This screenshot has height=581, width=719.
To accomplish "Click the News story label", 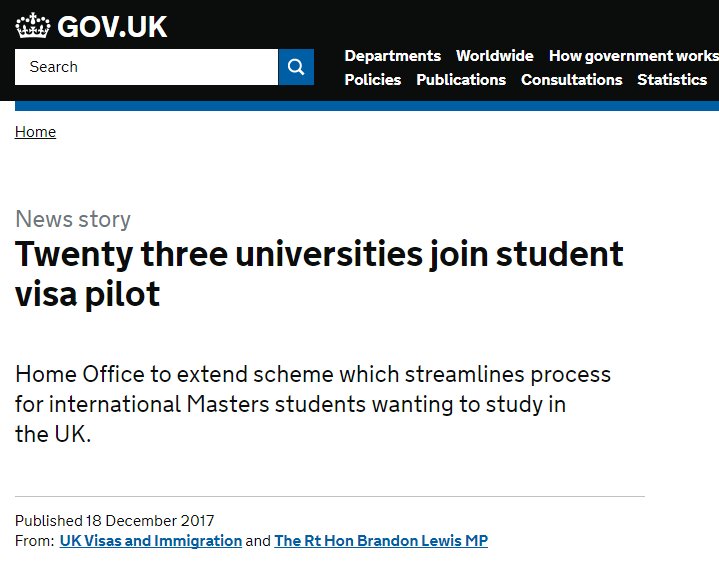I will [73, 219].
